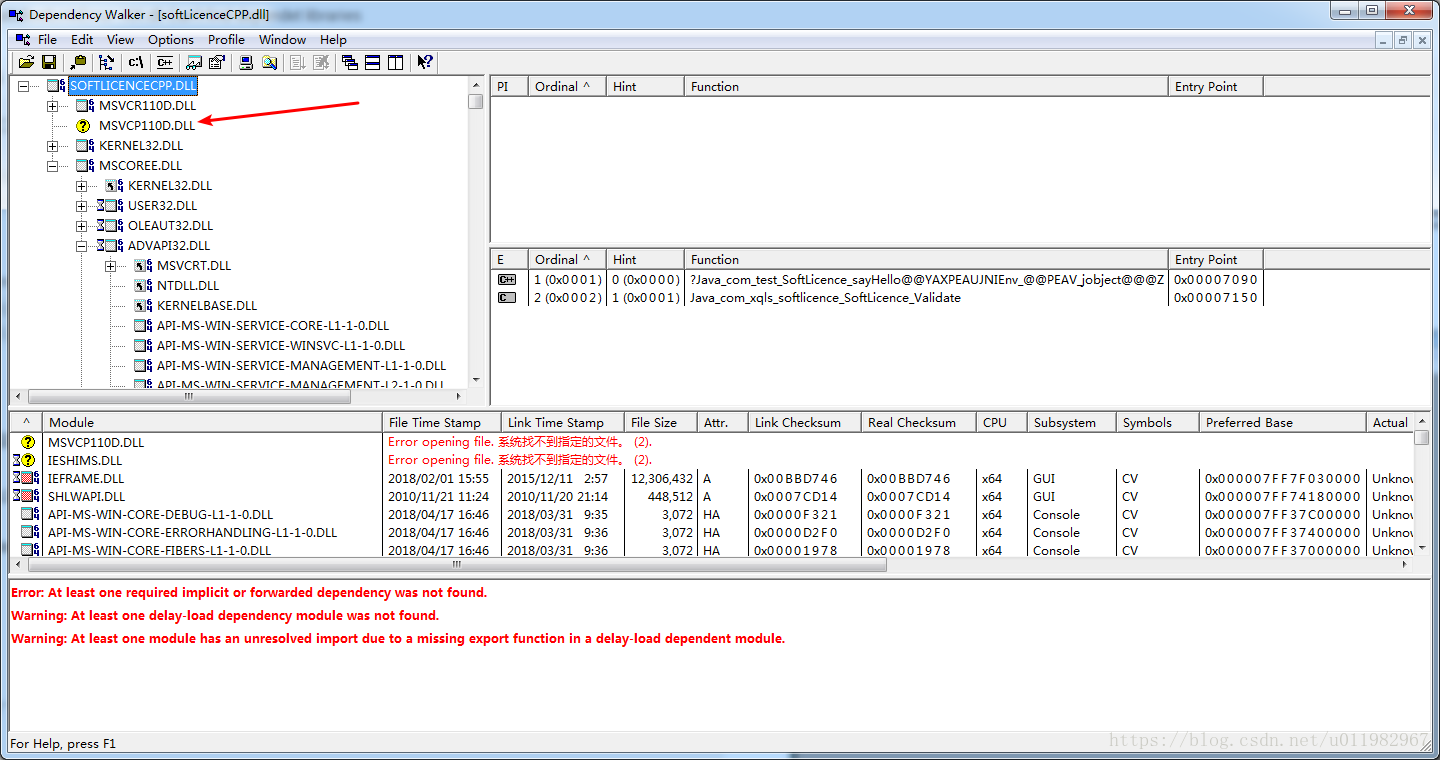
Task: Sort module list by File Time Stamp header
Action: tap(442, 423)
